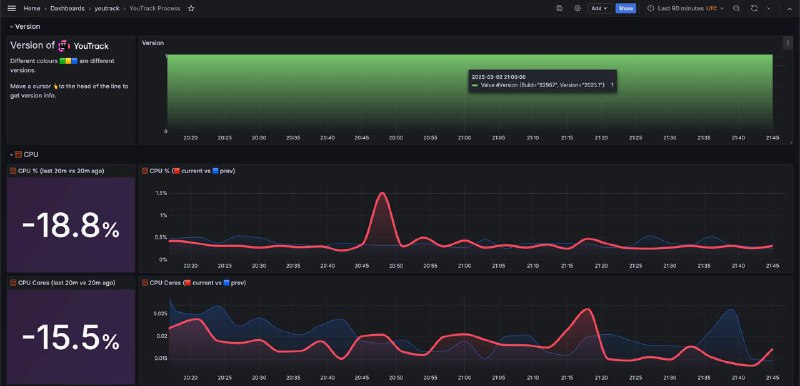
Task: Click the YouTrack logo in the Version text panel
Action: point(63,46)
